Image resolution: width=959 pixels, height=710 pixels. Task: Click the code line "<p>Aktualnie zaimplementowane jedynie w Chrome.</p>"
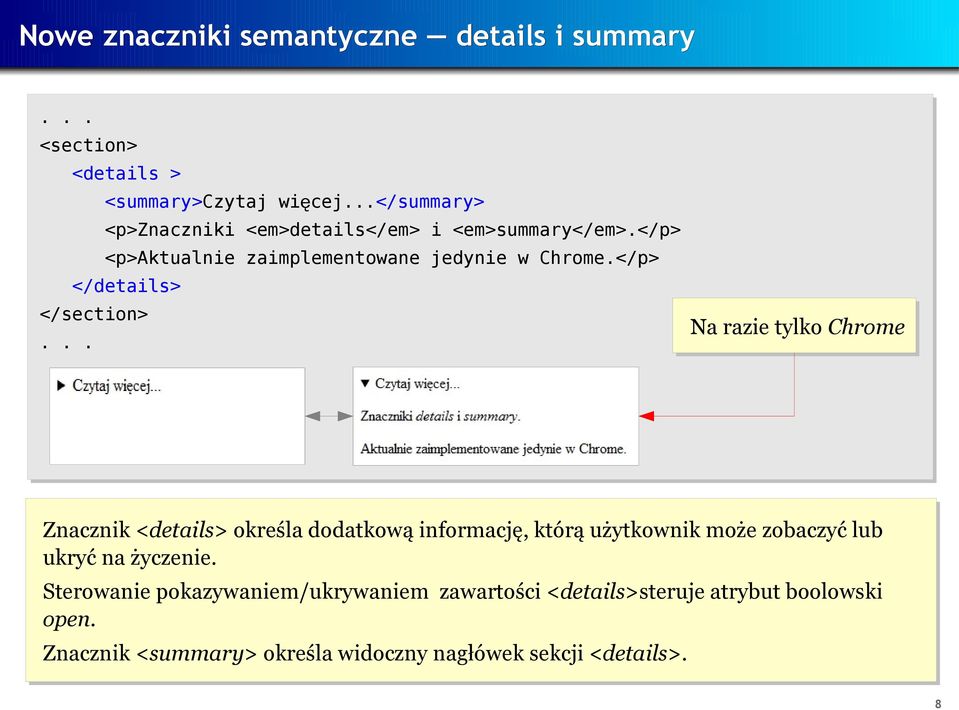point(382,258)
